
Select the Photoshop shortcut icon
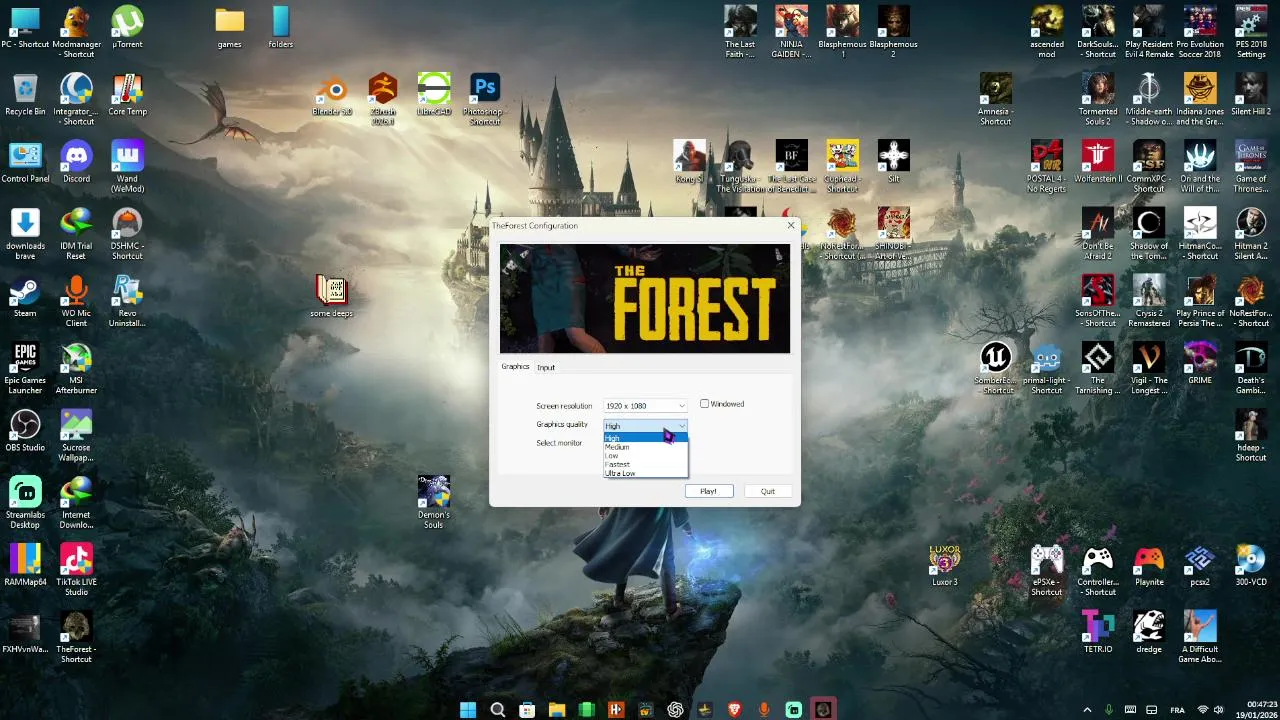tap(484, 99)
